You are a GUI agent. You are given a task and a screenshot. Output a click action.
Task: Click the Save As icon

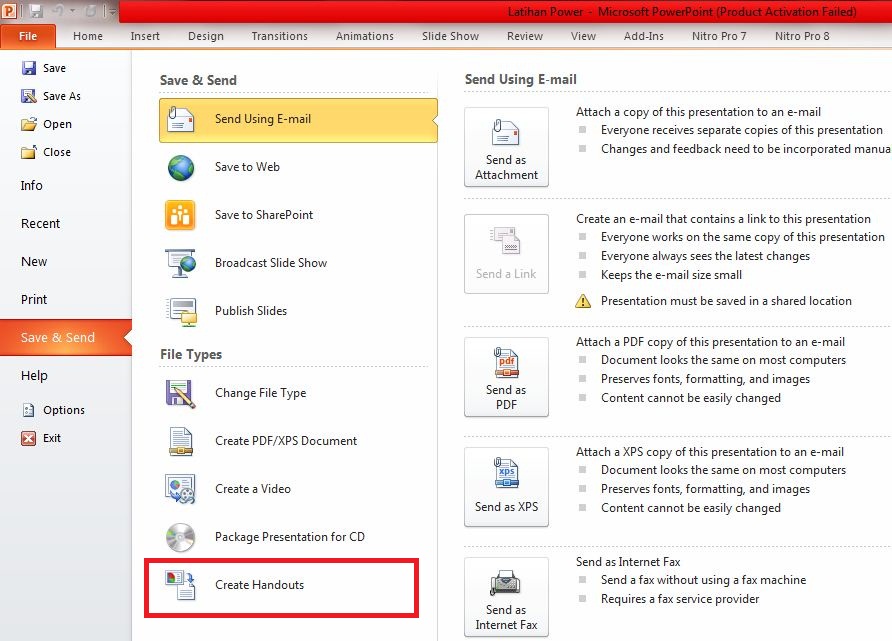28,96
